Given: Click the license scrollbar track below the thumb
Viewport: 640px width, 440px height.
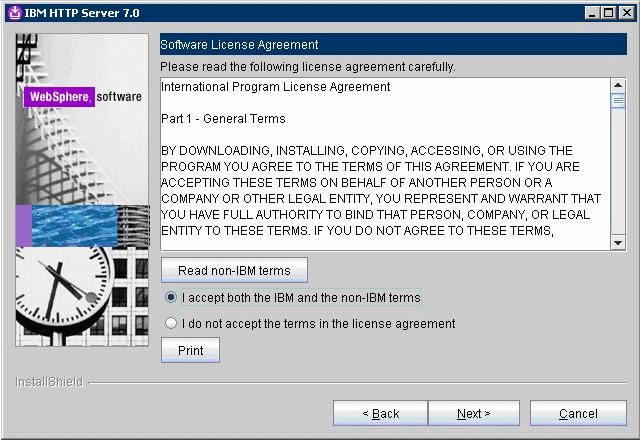Looking at the screenshot, I should (618, 172).
